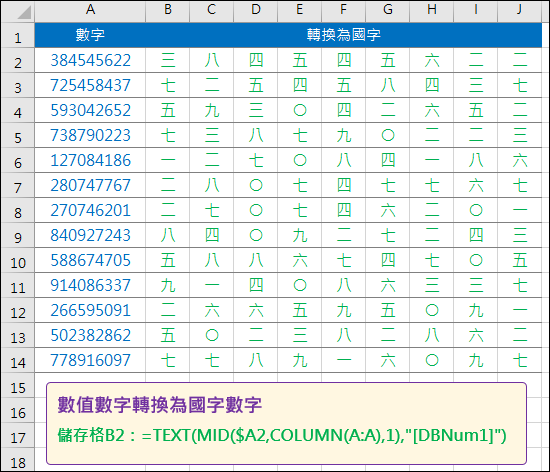Select column J header

tap(519, 11)
